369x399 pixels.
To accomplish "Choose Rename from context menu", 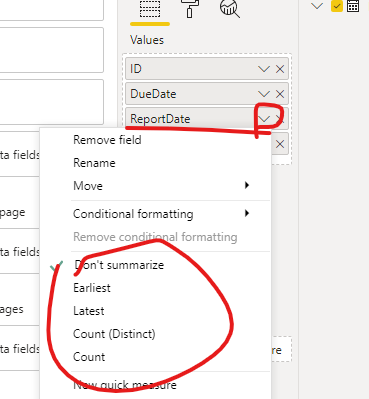I will (x=94, y=163).
